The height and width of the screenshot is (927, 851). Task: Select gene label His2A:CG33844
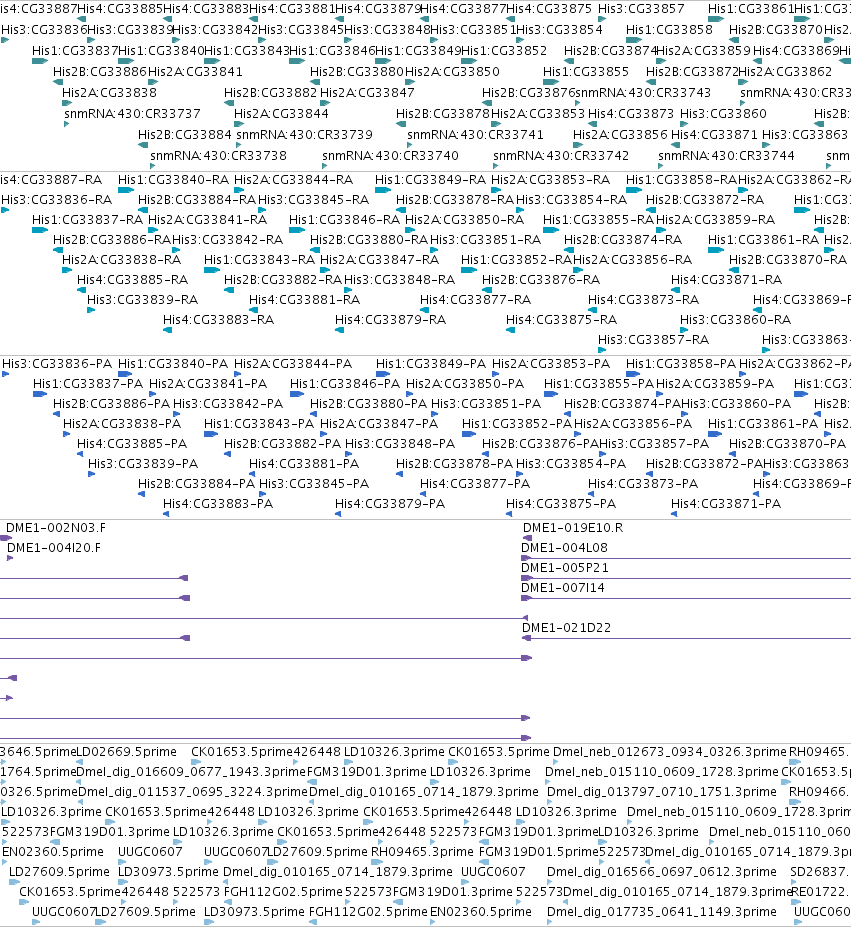coord(281,114)
